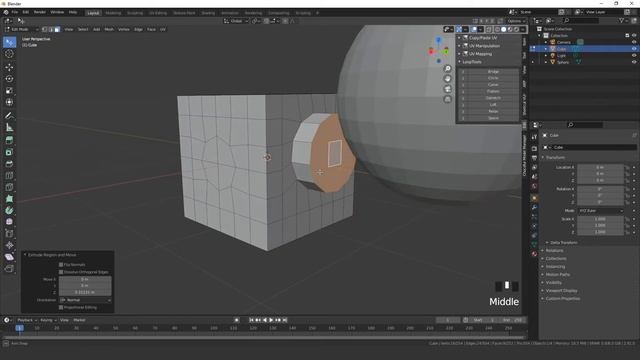Select the Edge Slide tool
Screen dimensions: 640x360
coord(9,234)
